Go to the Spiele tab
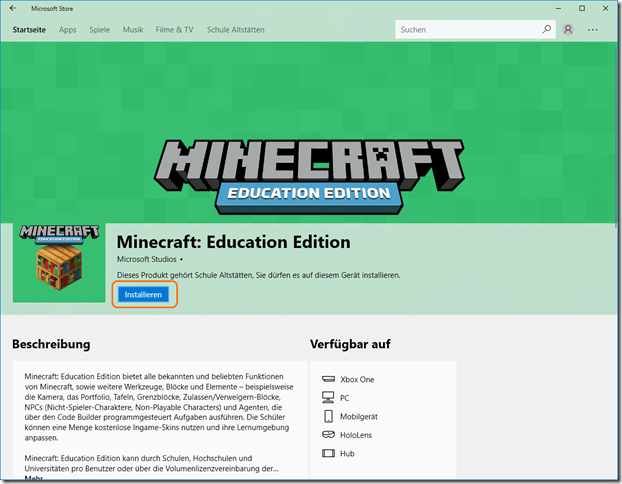This screenshot has height=484, width=622. coord(99,30)
